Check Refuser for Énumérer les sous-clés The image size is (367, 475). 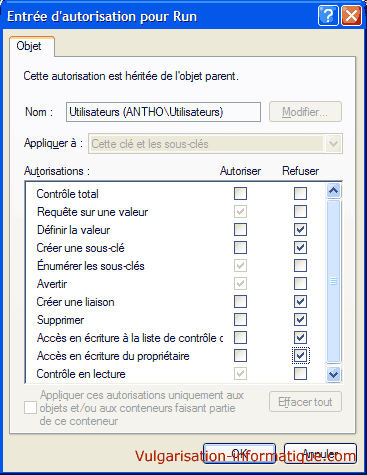300,266
